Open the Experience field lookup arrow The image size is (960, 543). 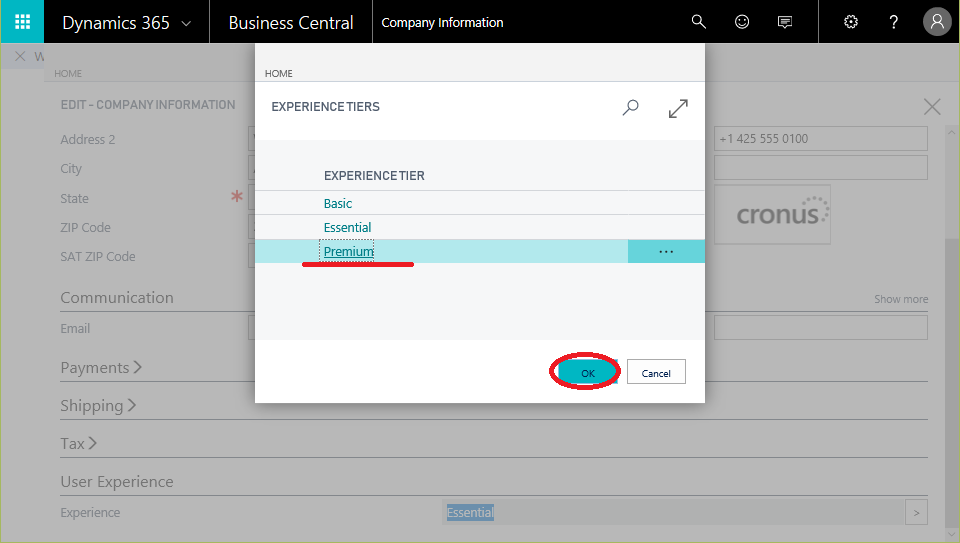click(x=916, y=512)
